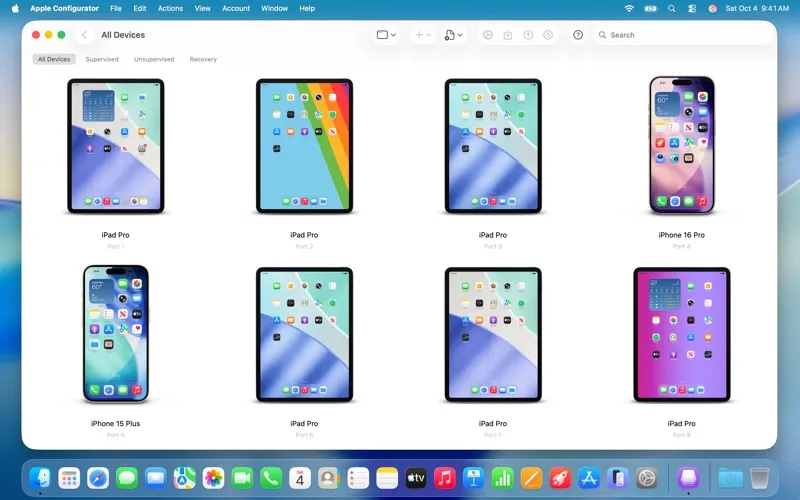Open the Apple Configurator app menu
800x500 pixels.
65,8
